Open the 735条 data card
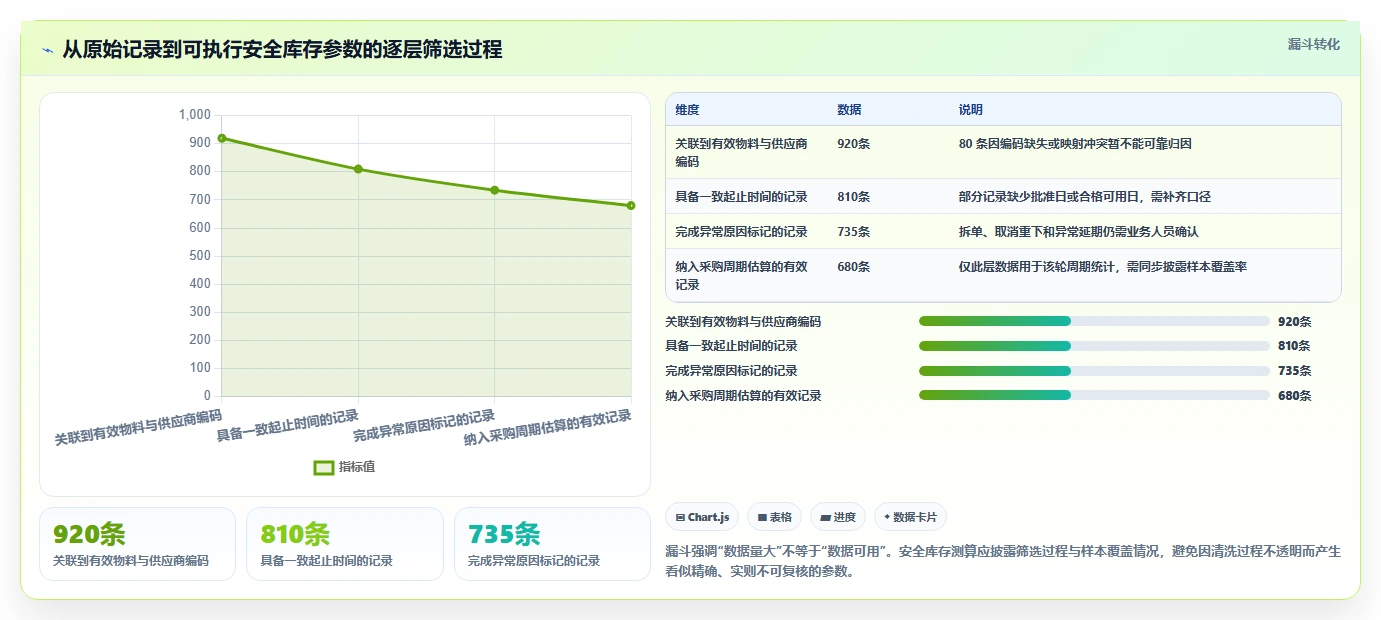The image size is (1381, 620). pyautogui.click(x=552, y=544)
